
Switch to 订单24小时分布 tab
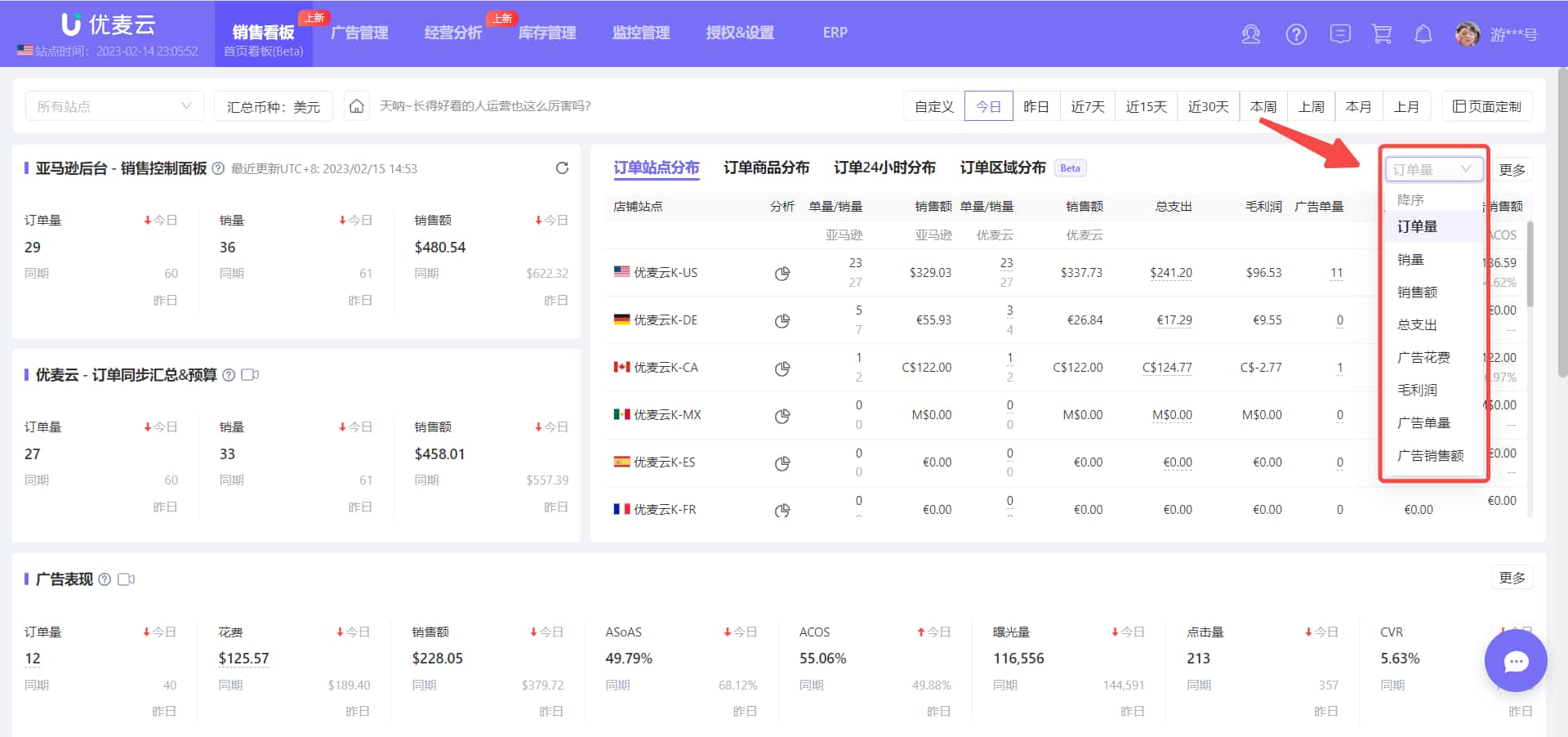pos(884,167)
